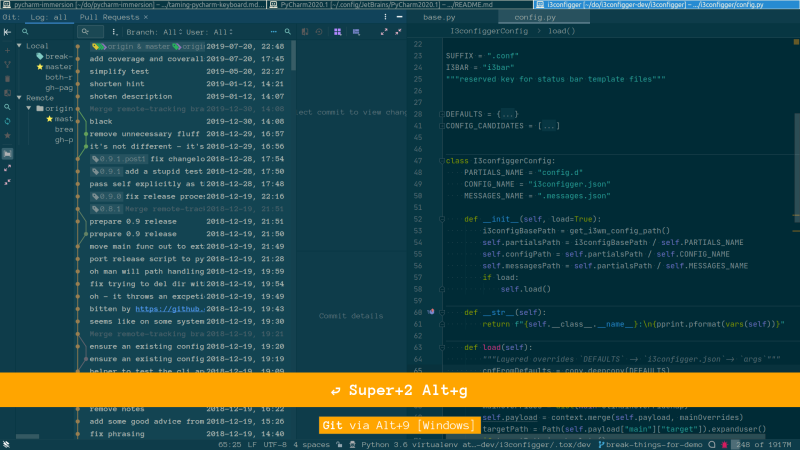The width and height of the screenshot is (800, 450).
Task: Click Python 3.6 virtualenv interpreter widget
Action: point(476,445)
